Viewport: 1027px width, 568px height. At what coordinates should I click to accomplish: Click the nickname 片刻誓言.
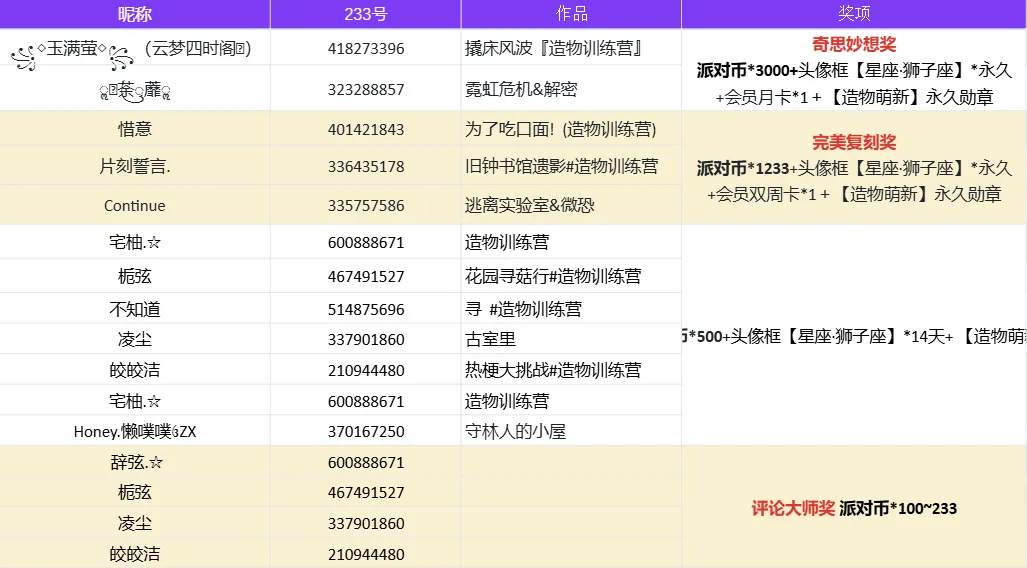pyautogui.click(x=135, y=166)
